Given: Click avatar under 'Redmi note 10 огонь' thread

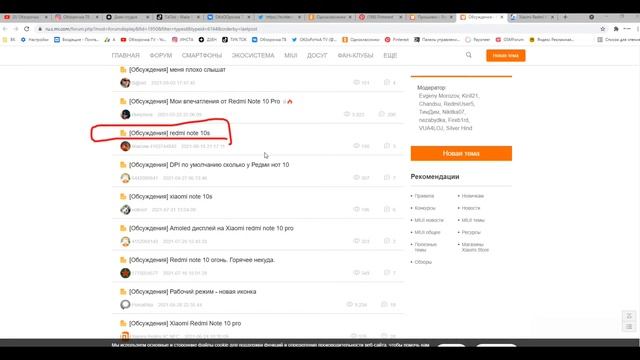Looking at the screenshot, I should [125, 273].
